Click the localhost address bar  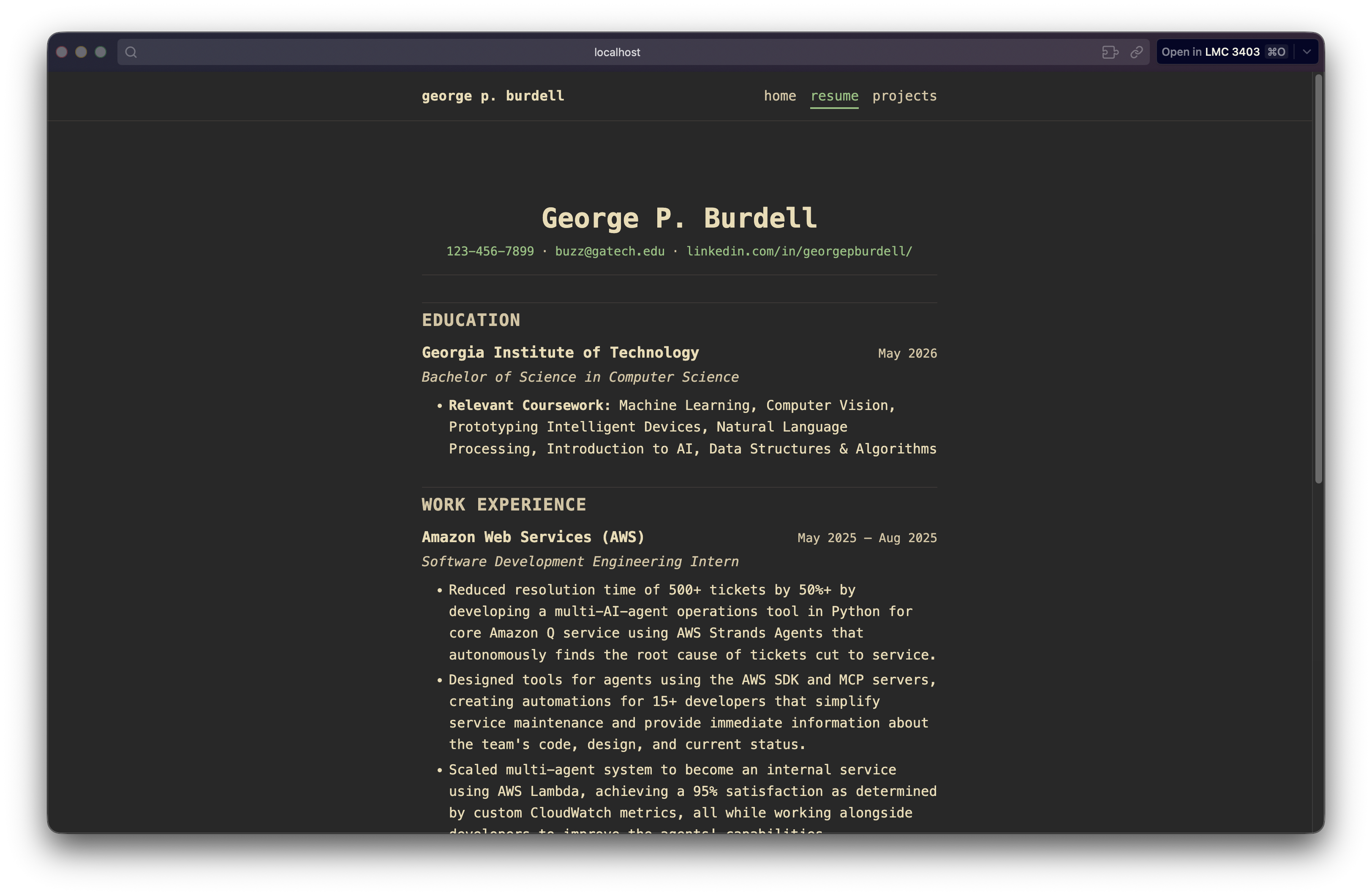pos(617,52)
